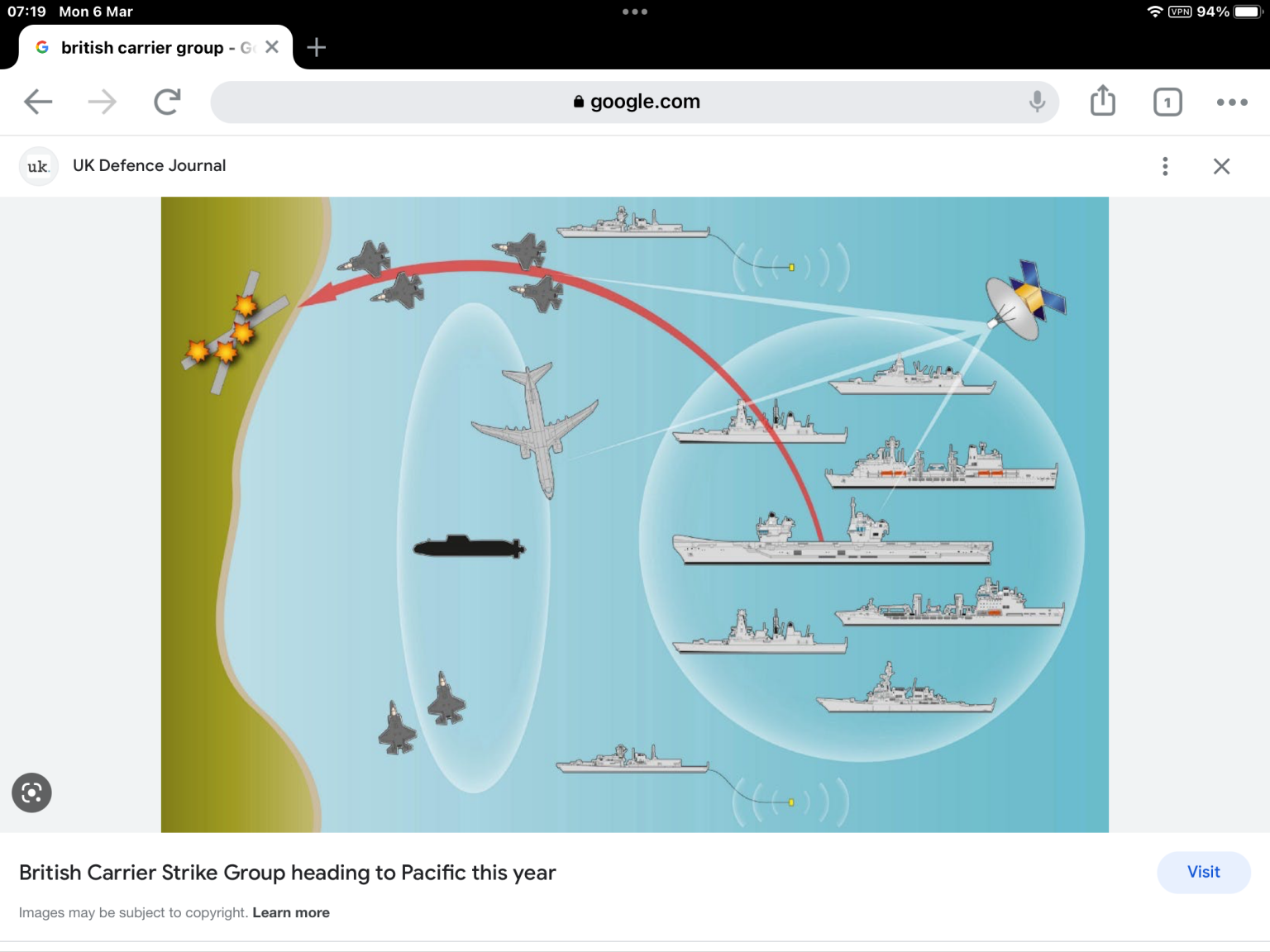This screenshot has height=952, width=1270.
Task: Tap the Google Lens search icon
Action: (x=31, y=793)
